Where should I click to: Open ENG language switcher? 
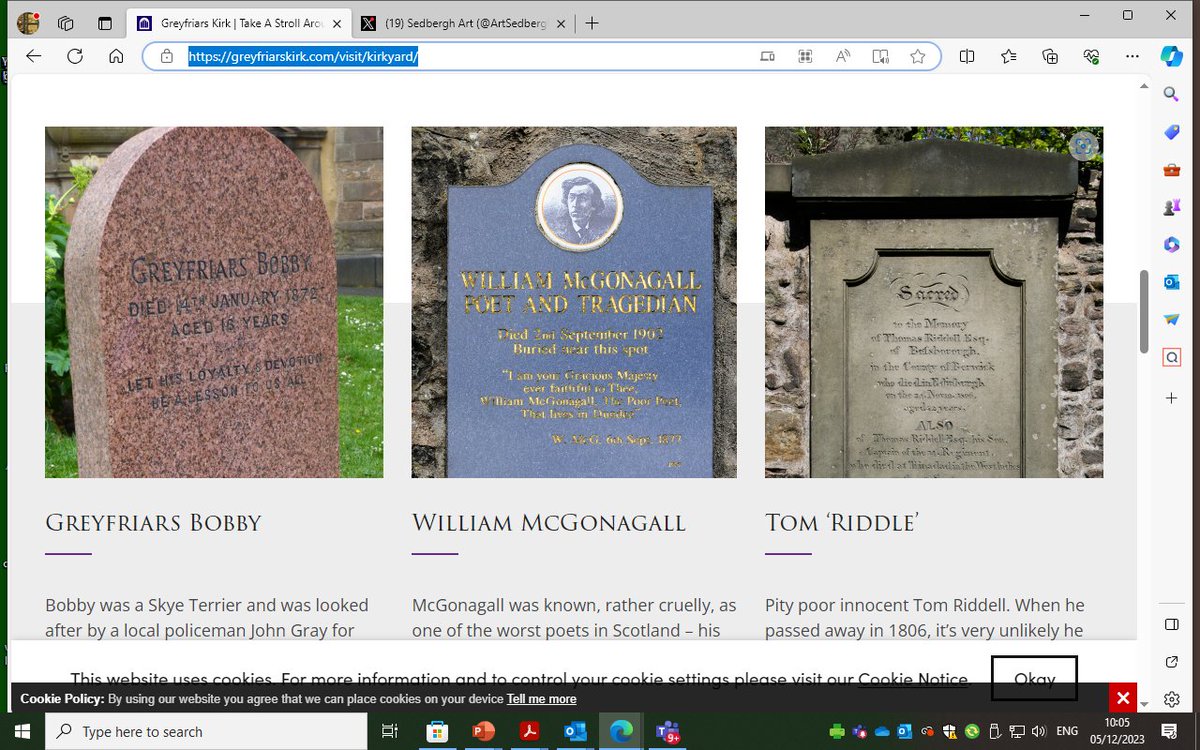point(1067,731)
